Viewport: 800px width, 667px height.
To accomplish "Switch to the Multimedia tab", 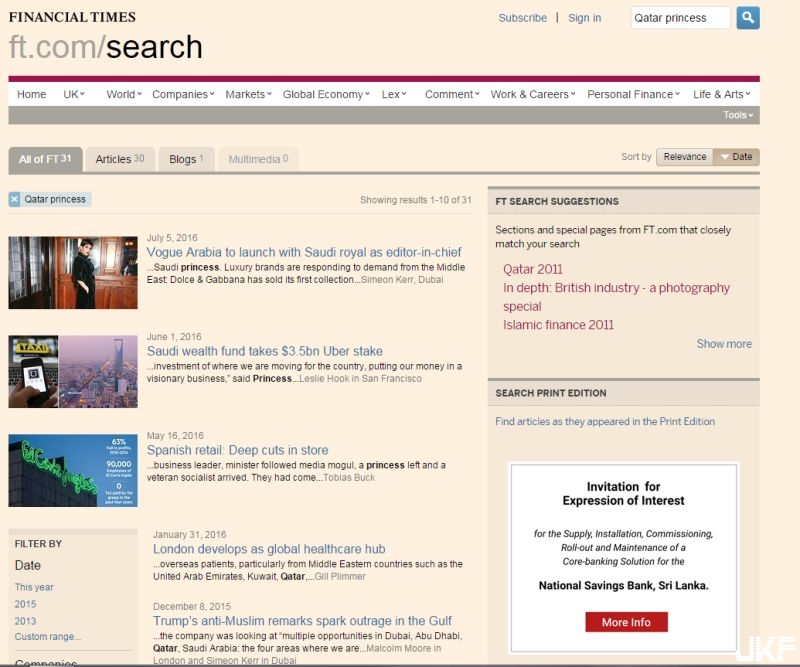I will pyautogui.click(x=258, y=159).
